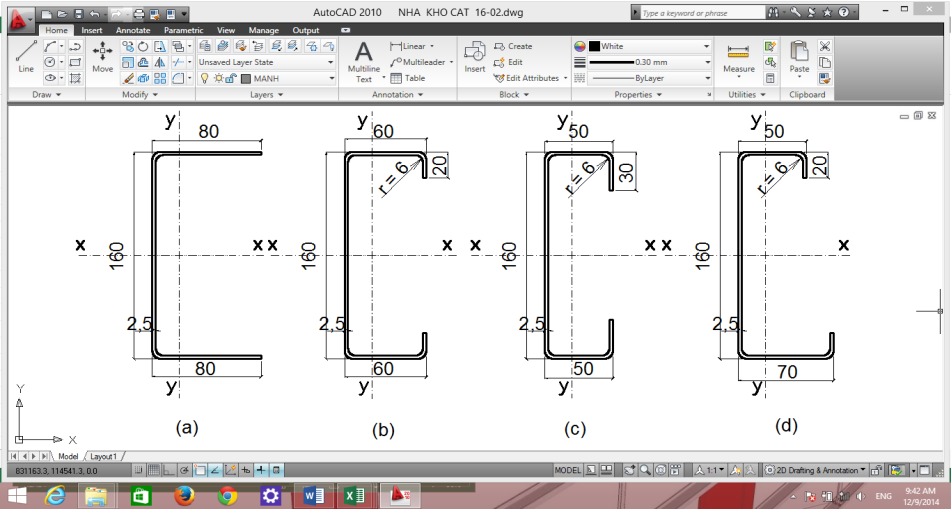Click the Open file icon in quick access
951x509 pixels.
(x=62, y=13)
